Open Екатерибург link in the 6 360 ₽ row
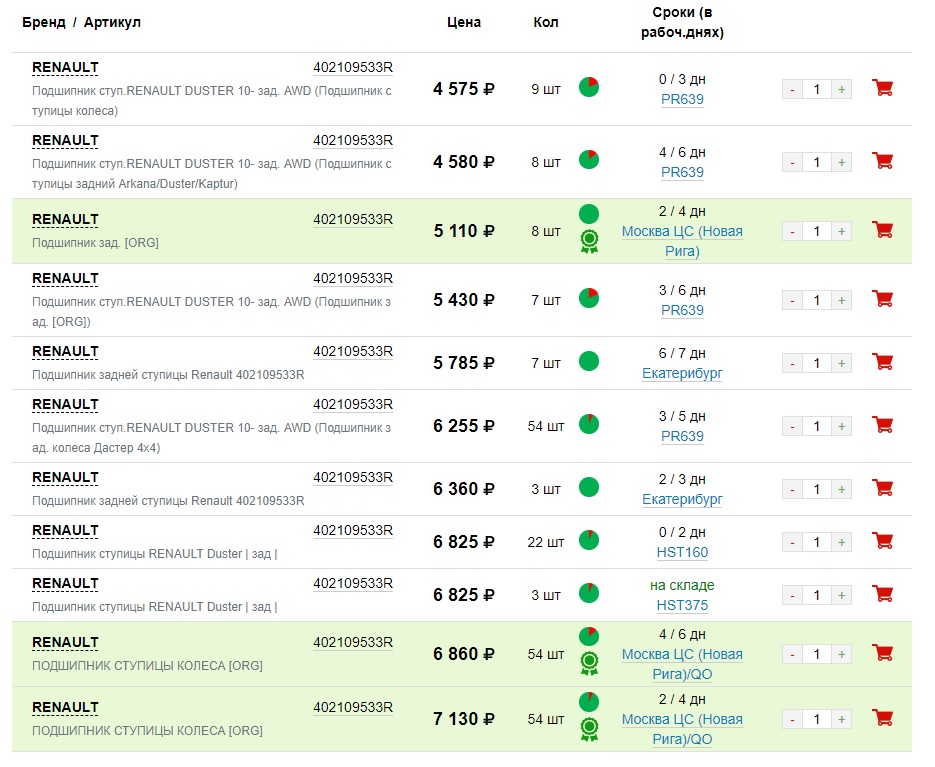The width and height of the screenshot is (935, 767). point(682,499)
